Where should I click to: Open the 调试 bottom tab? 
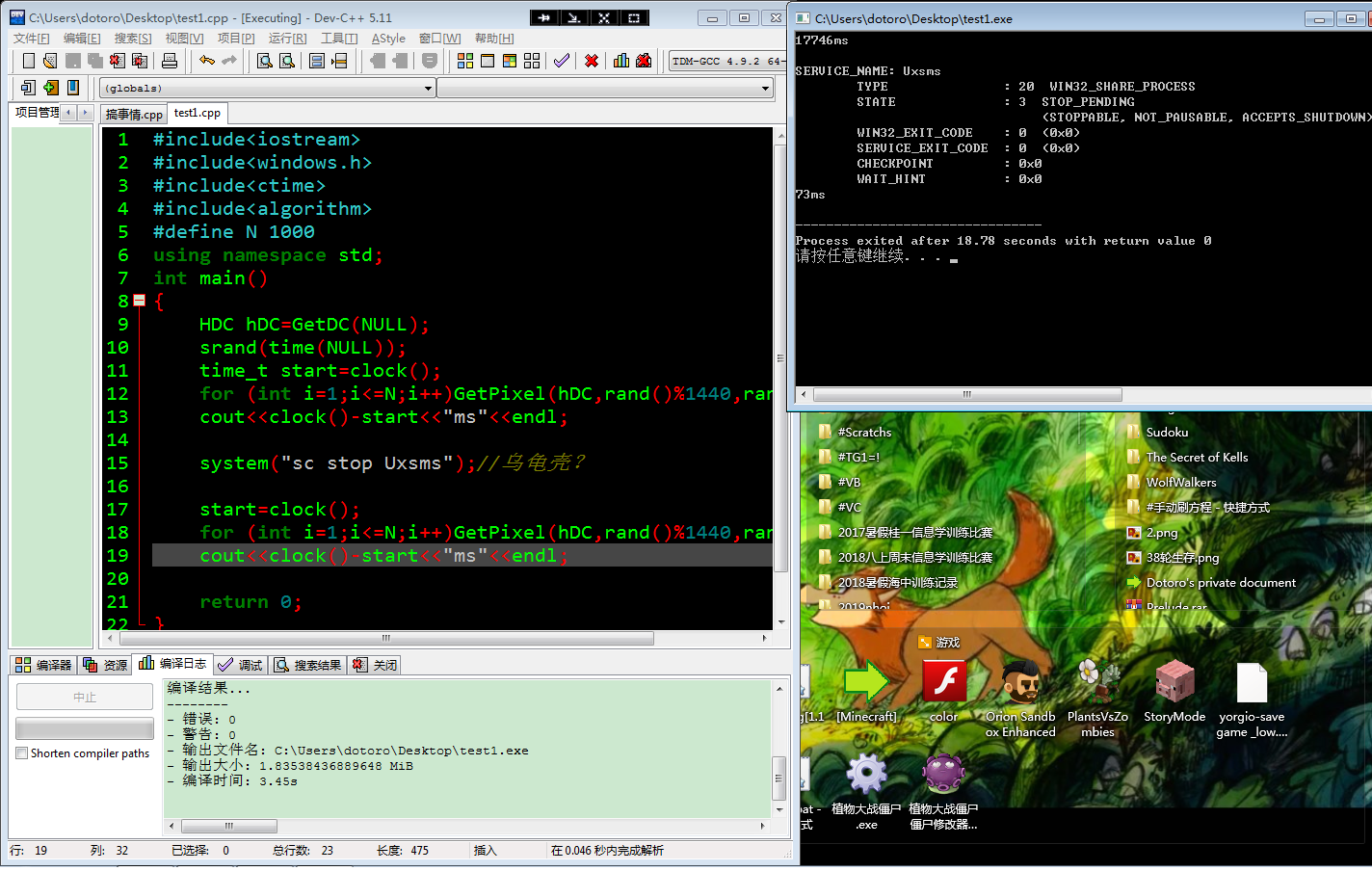click(240, 665)
